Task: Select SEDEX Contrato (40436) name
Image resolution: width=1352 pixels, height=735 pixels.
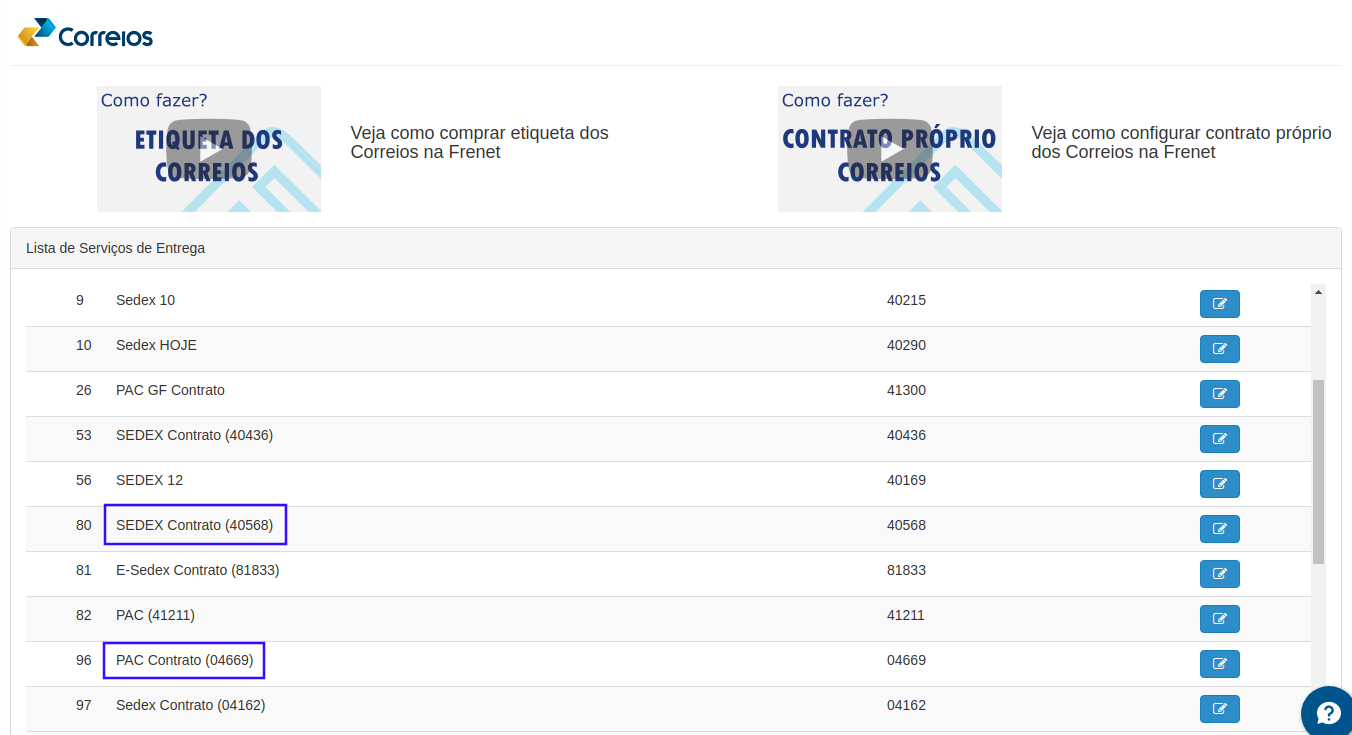Action: point(194,435)
